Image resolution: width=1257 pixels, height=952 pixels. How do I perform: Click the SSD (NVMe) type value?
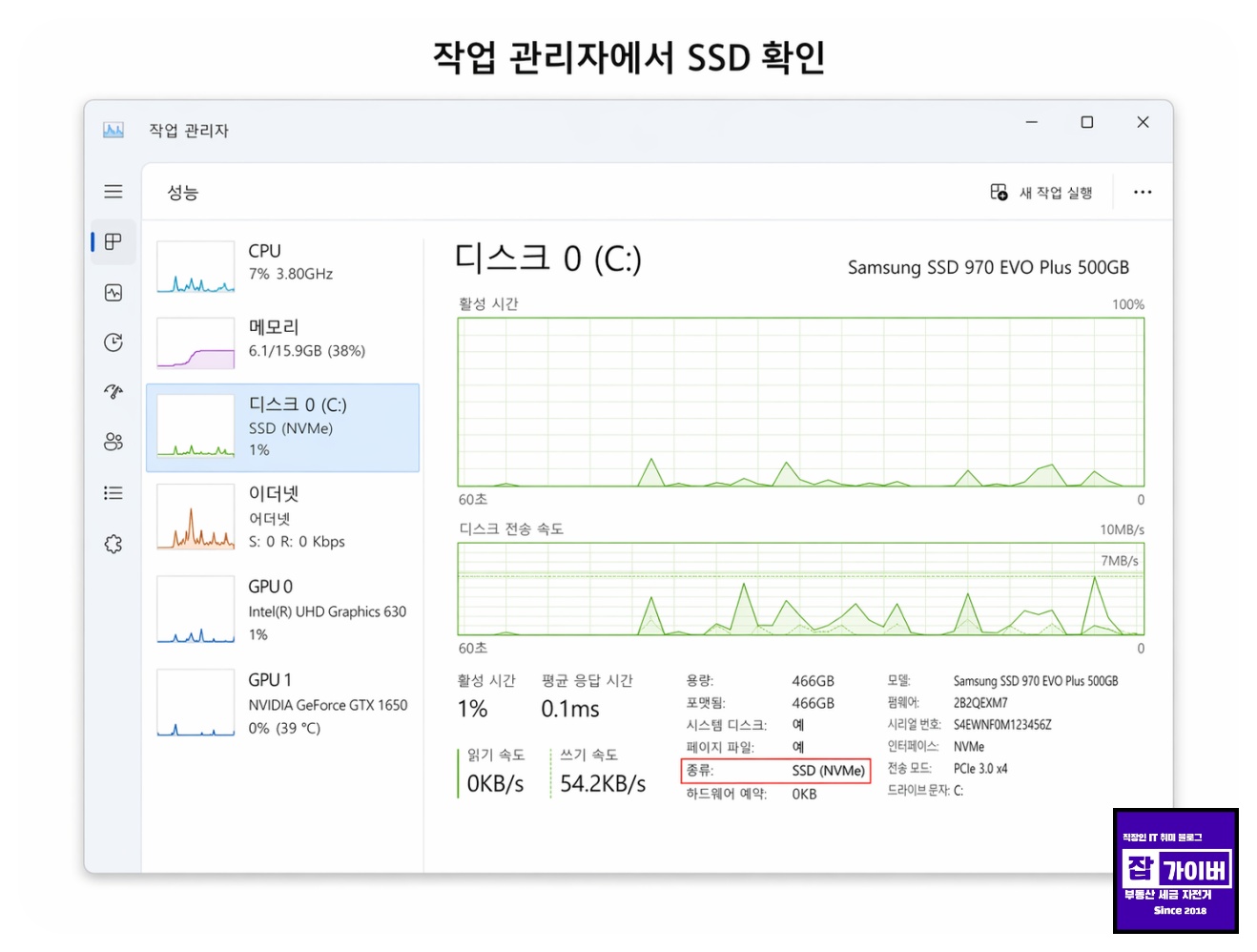click(828, 771)
